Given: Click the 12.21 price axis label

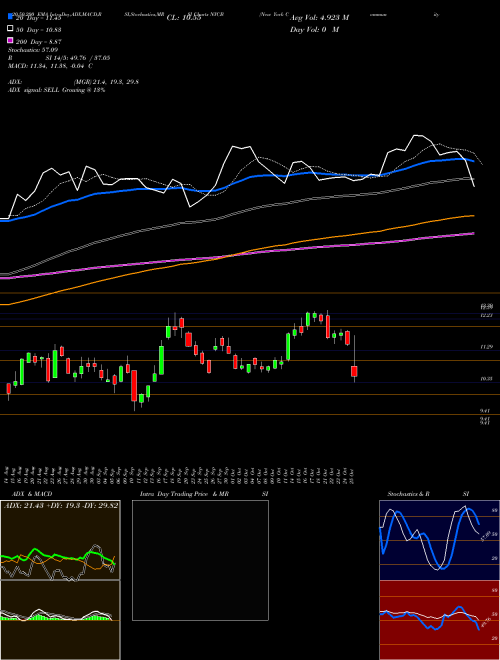Looking at the screenshot, I should click(x=487, y=315).
